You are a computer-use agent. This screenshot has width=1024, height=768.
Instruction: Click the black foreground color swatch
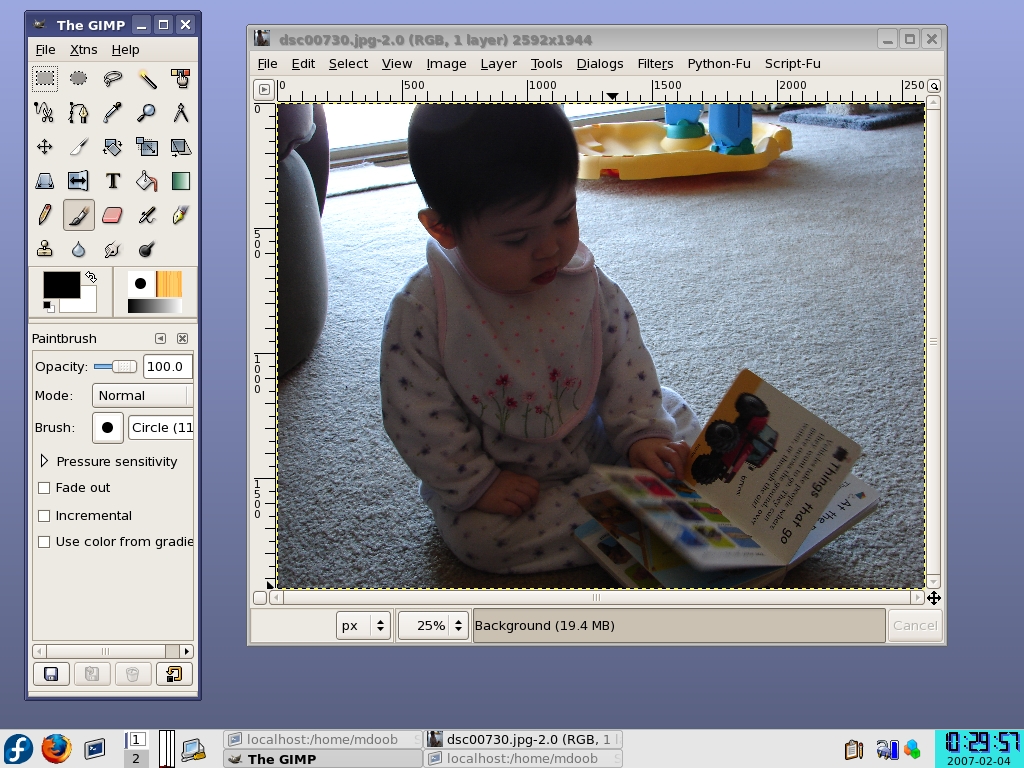click(x=60, y=284)
